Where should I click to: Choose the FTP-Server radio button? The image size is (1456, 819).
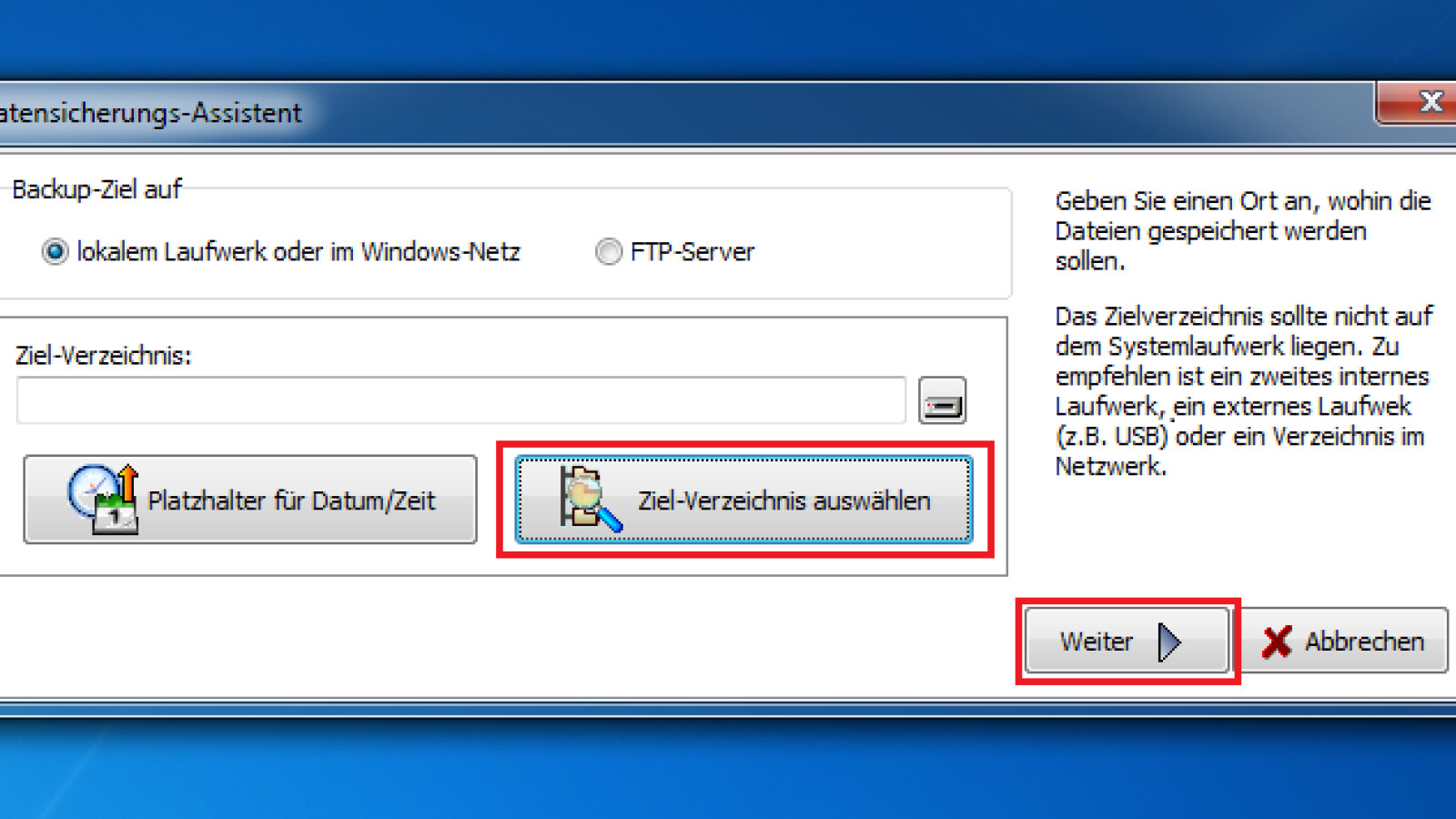[608, 251]
